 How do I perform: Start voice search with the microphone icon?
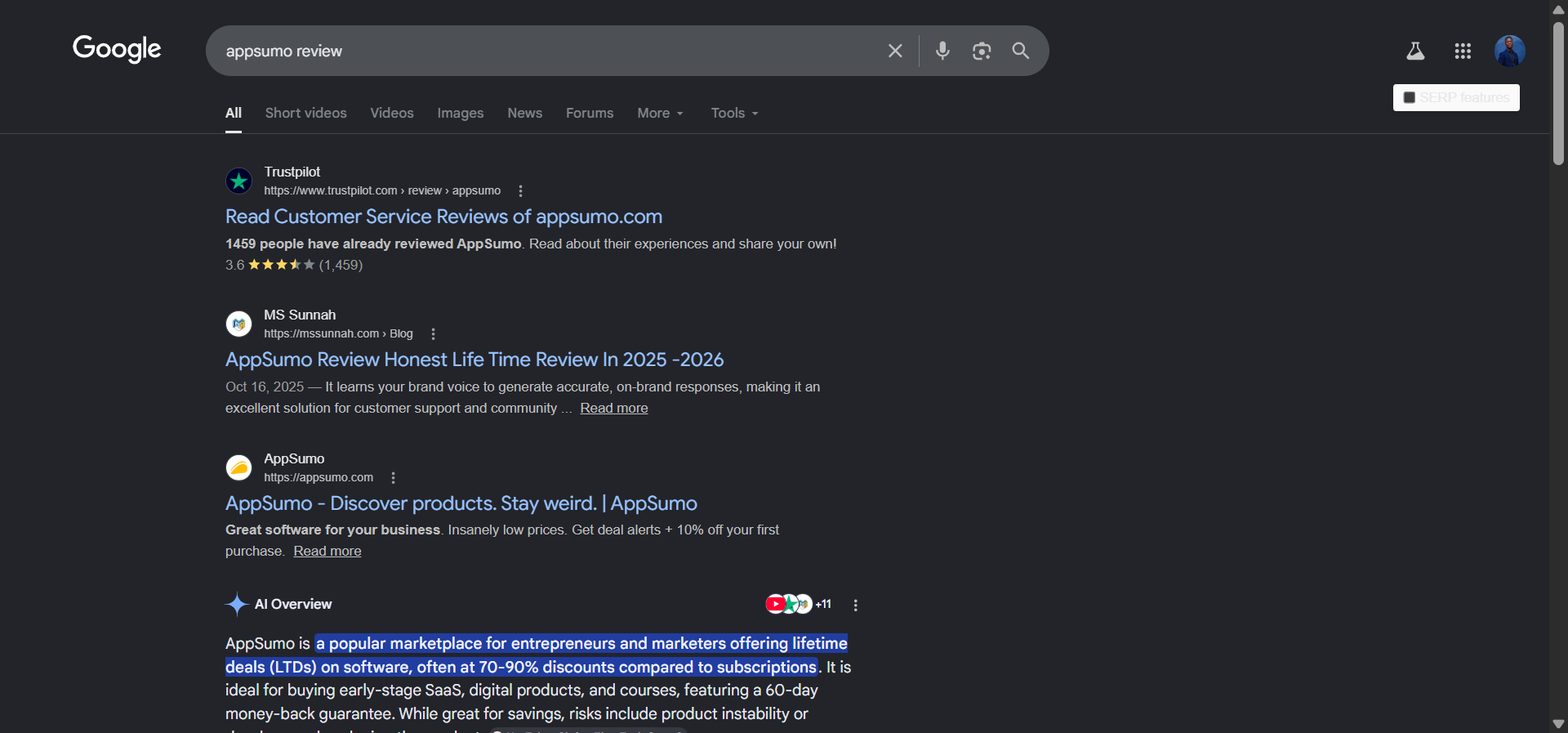(x=942, y=51)
